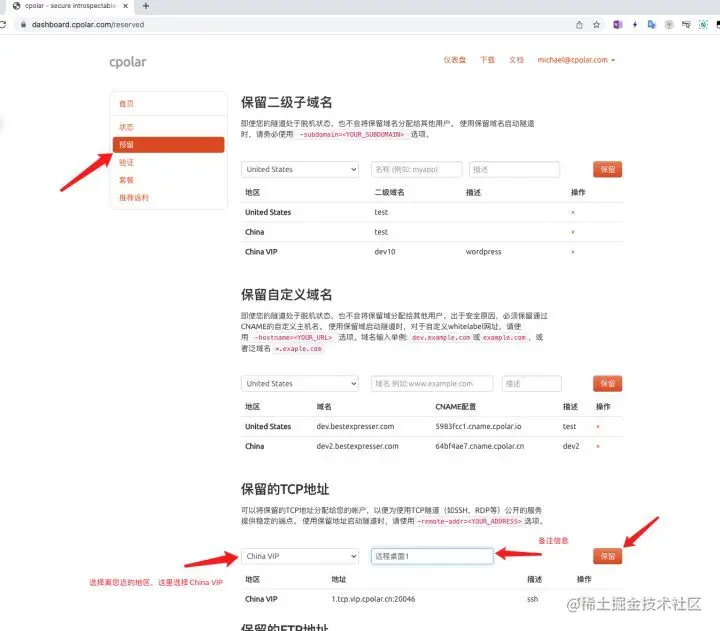Click the -subdomain=<YOUR_SUBDOMAIN> code snippet

pyautogui.click(x=352, y=135)
